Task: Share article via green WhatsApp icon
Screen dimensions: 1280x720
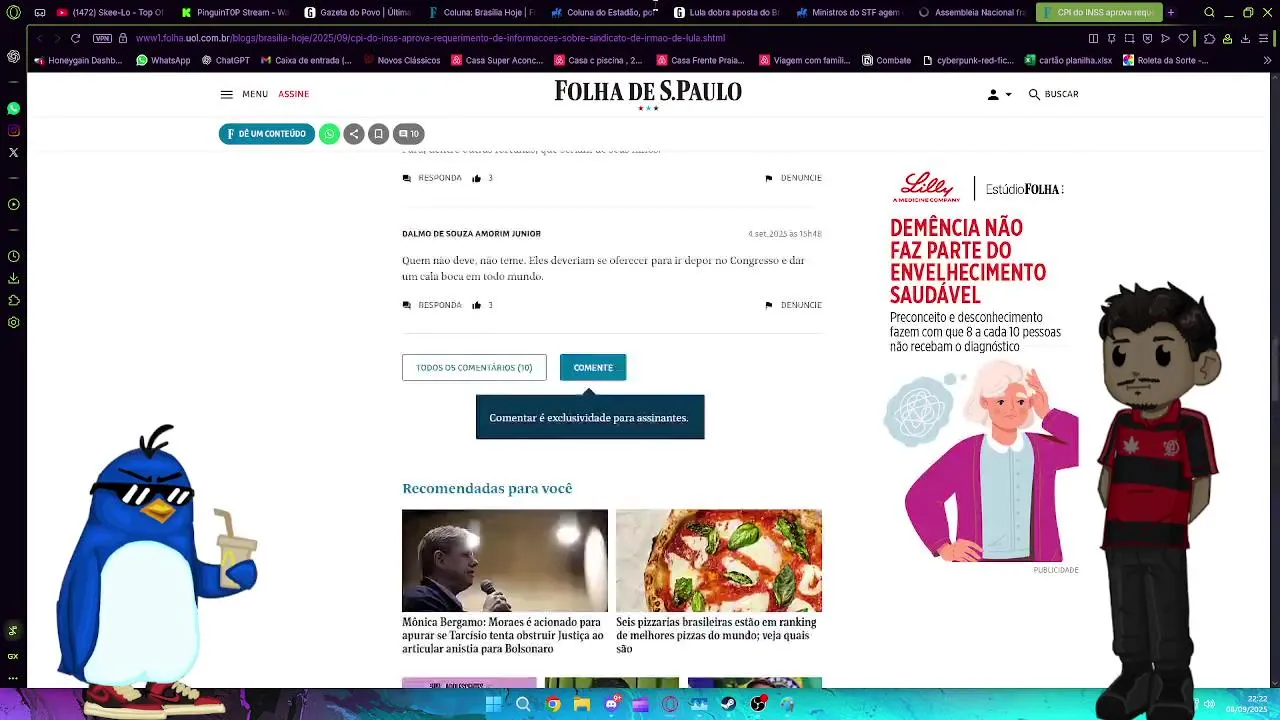Action: pyautogui.click(x=329, y=134)
